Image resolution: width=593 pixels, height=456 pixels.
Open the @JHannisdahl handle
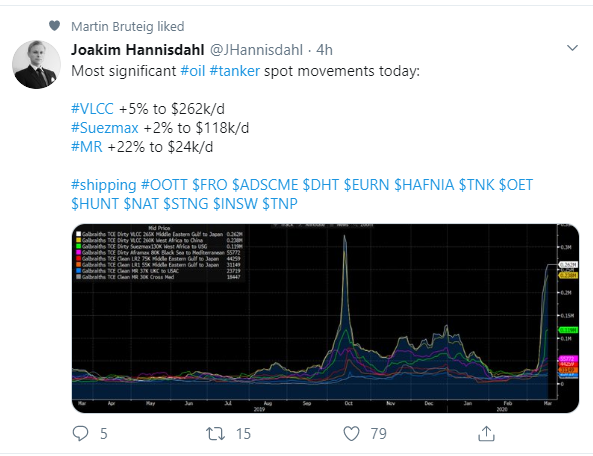pyautogui.click(x=256, y=50)
